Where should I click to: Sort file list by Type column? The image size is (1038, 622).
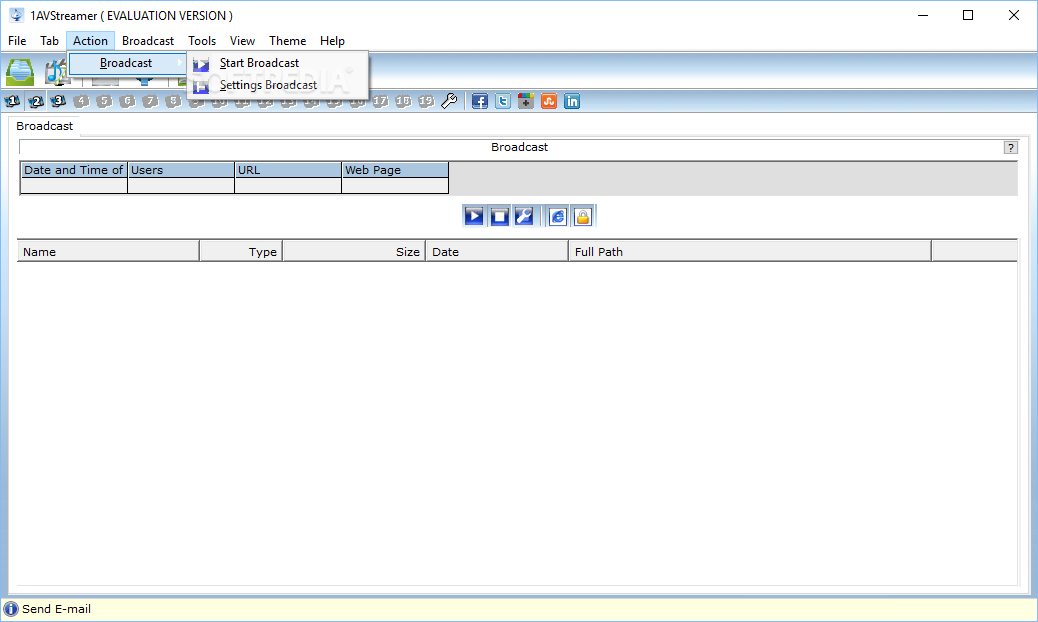[242, 251]
